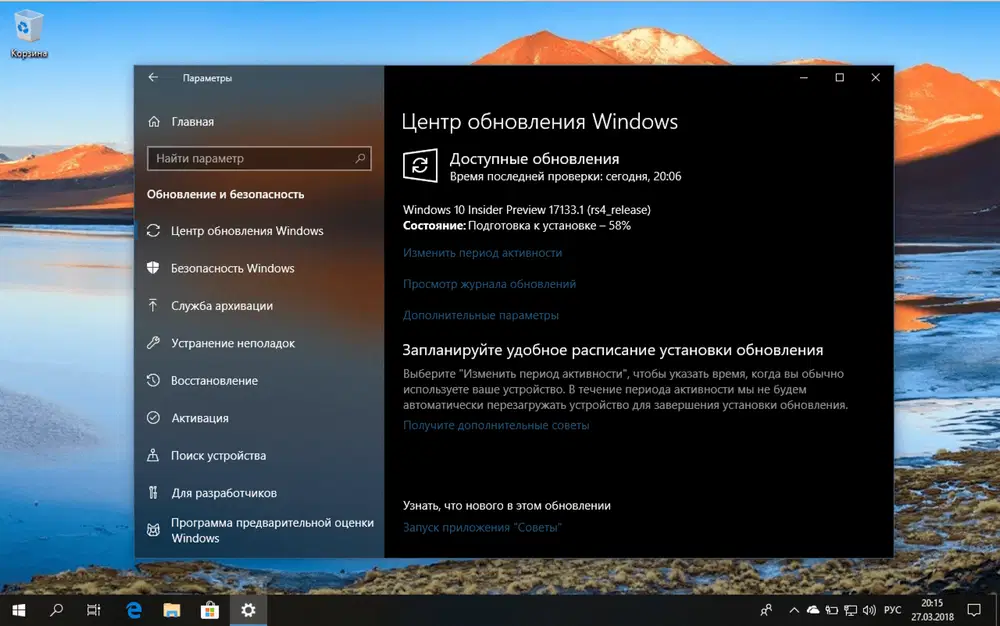Click the large update refresh icon

420,166
